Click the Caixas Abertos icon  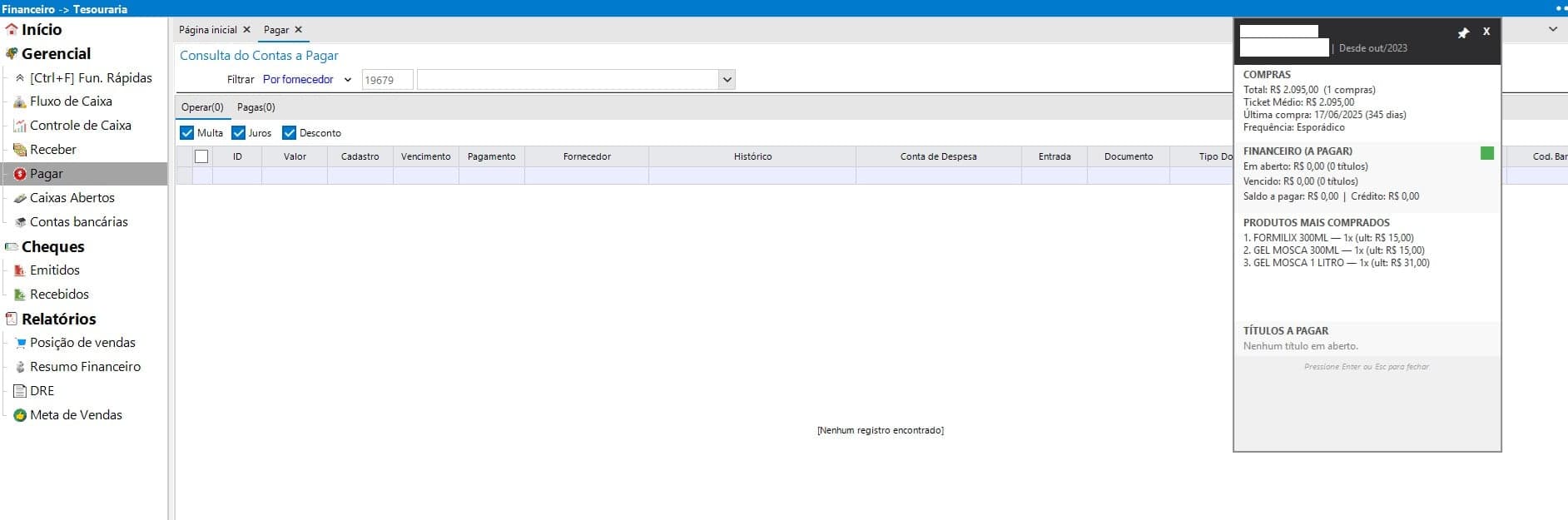point(20,198)
